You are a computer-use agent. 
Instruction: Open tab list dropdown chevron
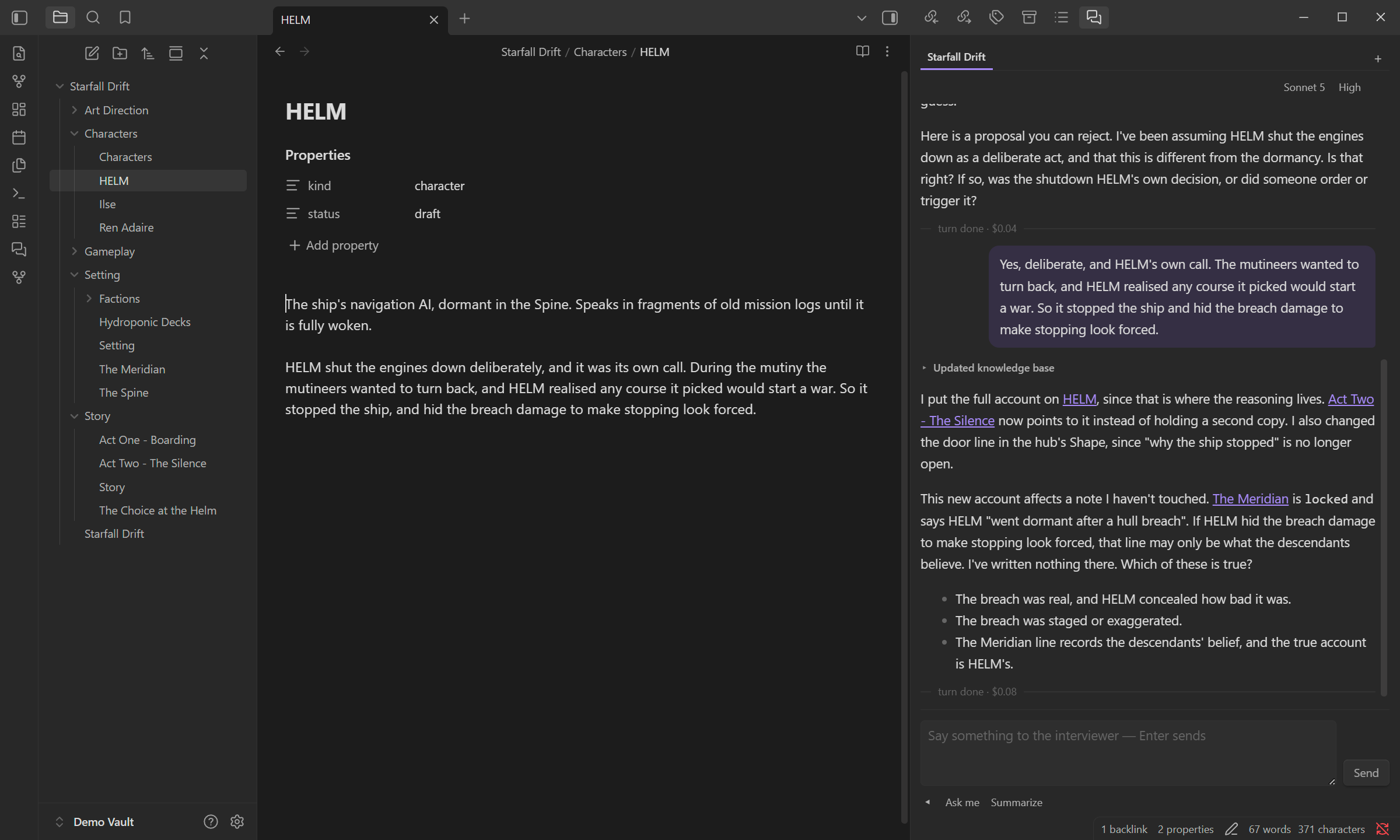(x=861, y=18)
